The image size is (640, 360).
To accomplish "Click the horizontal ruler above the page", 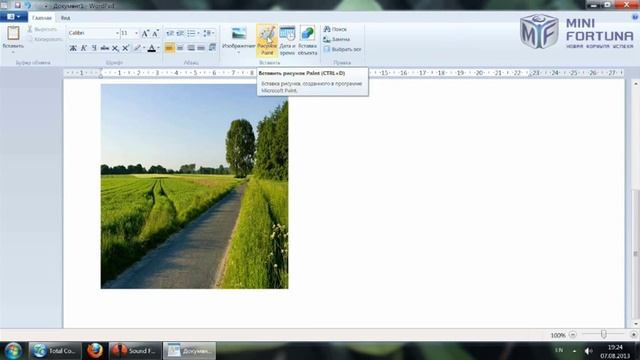I will tap(344, 73).
